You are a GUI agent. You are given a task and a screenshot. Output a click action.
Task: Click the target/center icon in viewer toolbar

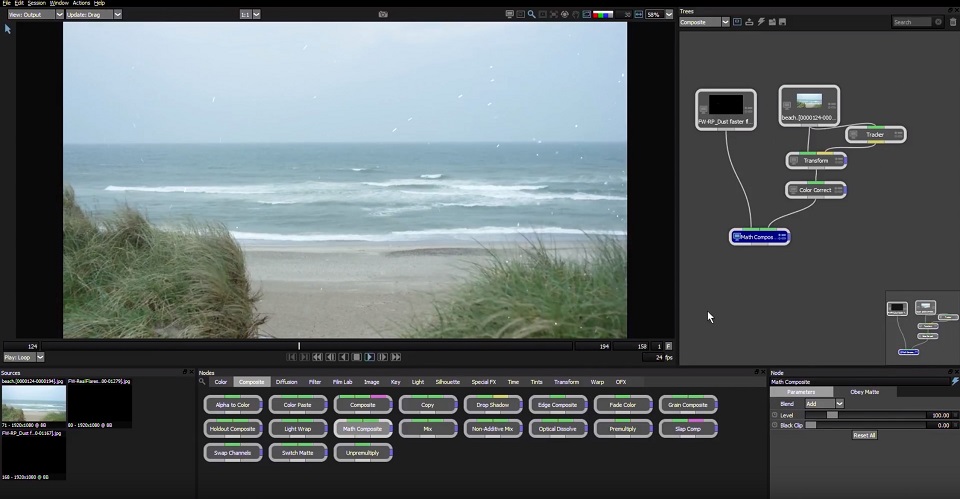point(565,14)
